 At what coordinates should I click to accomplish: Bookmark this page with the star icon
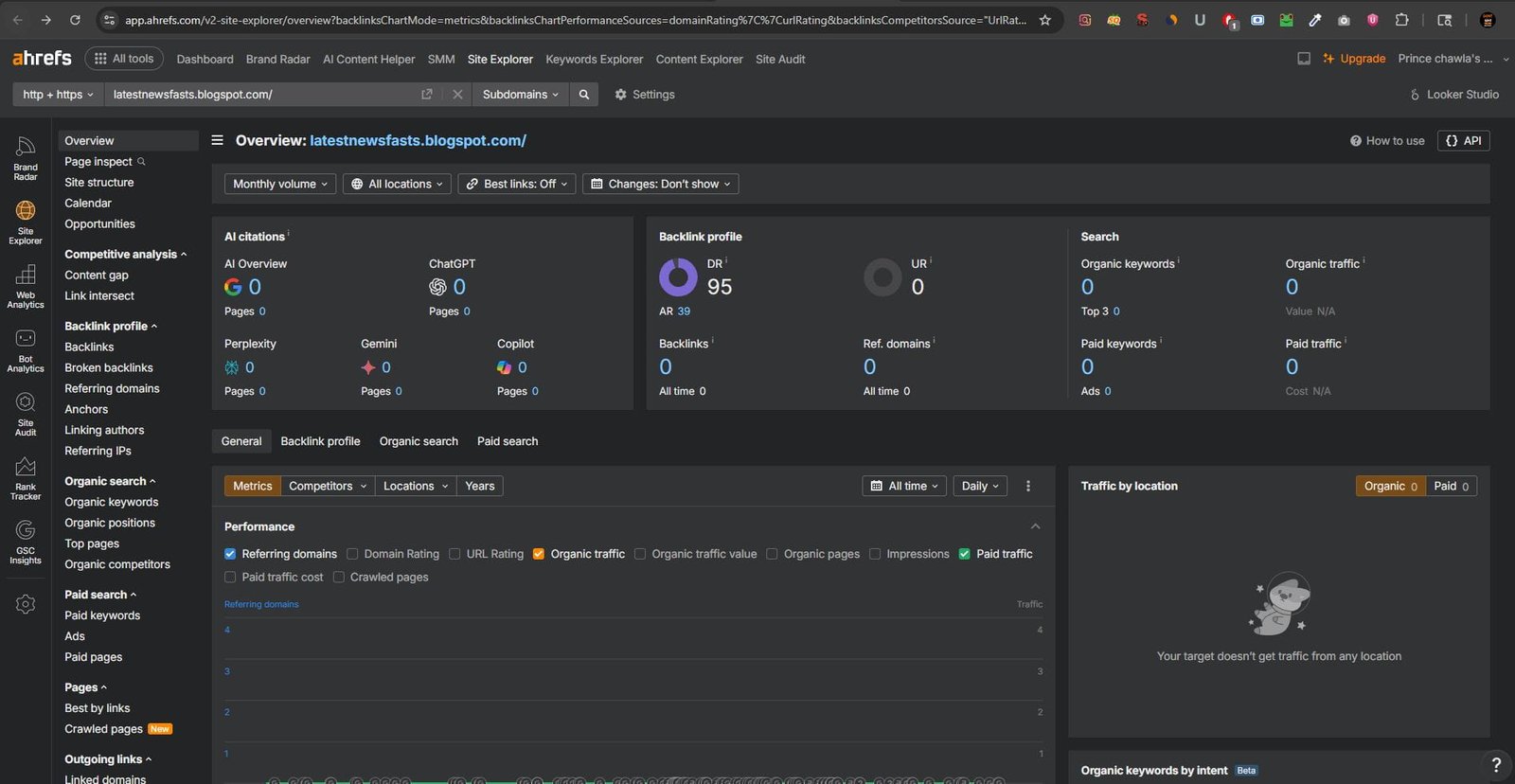tap(1045, 20)
